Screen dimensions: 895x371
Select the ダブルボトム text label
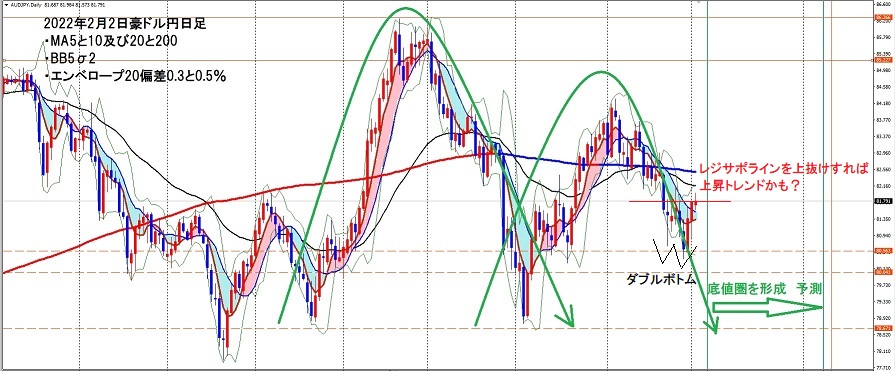(x=662, y=279)
